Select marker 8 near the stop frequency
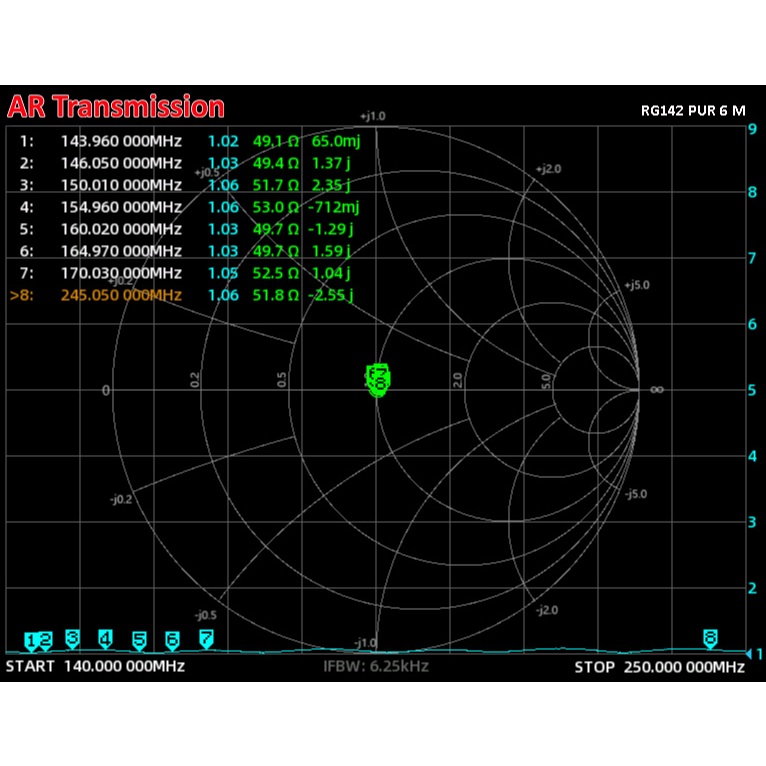The image size is (766, 766). (x=710, y=639)
